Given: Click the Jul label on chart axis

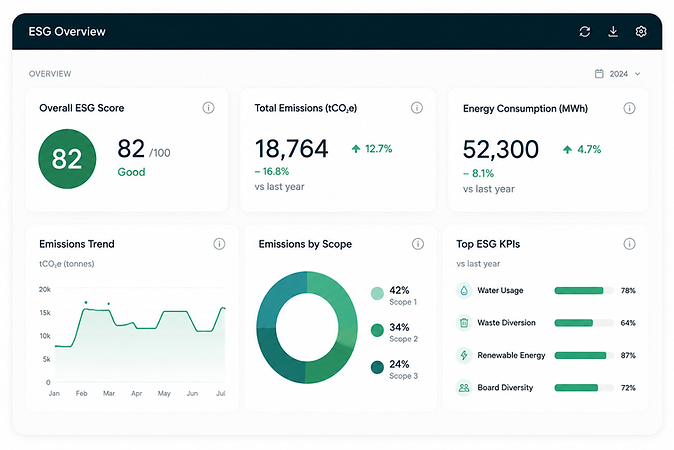Looking at the screenshot, I should 221,393.
